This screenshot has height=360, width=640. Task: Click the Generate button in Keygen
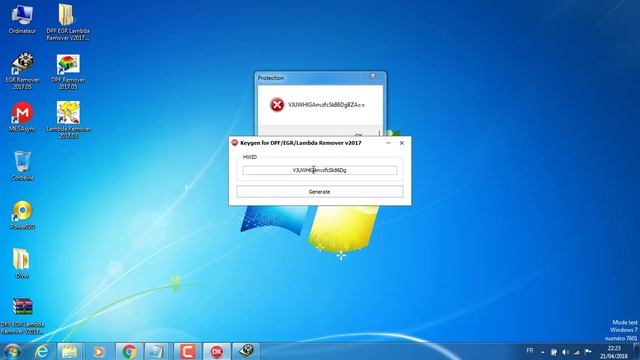(x=320, y=191)
